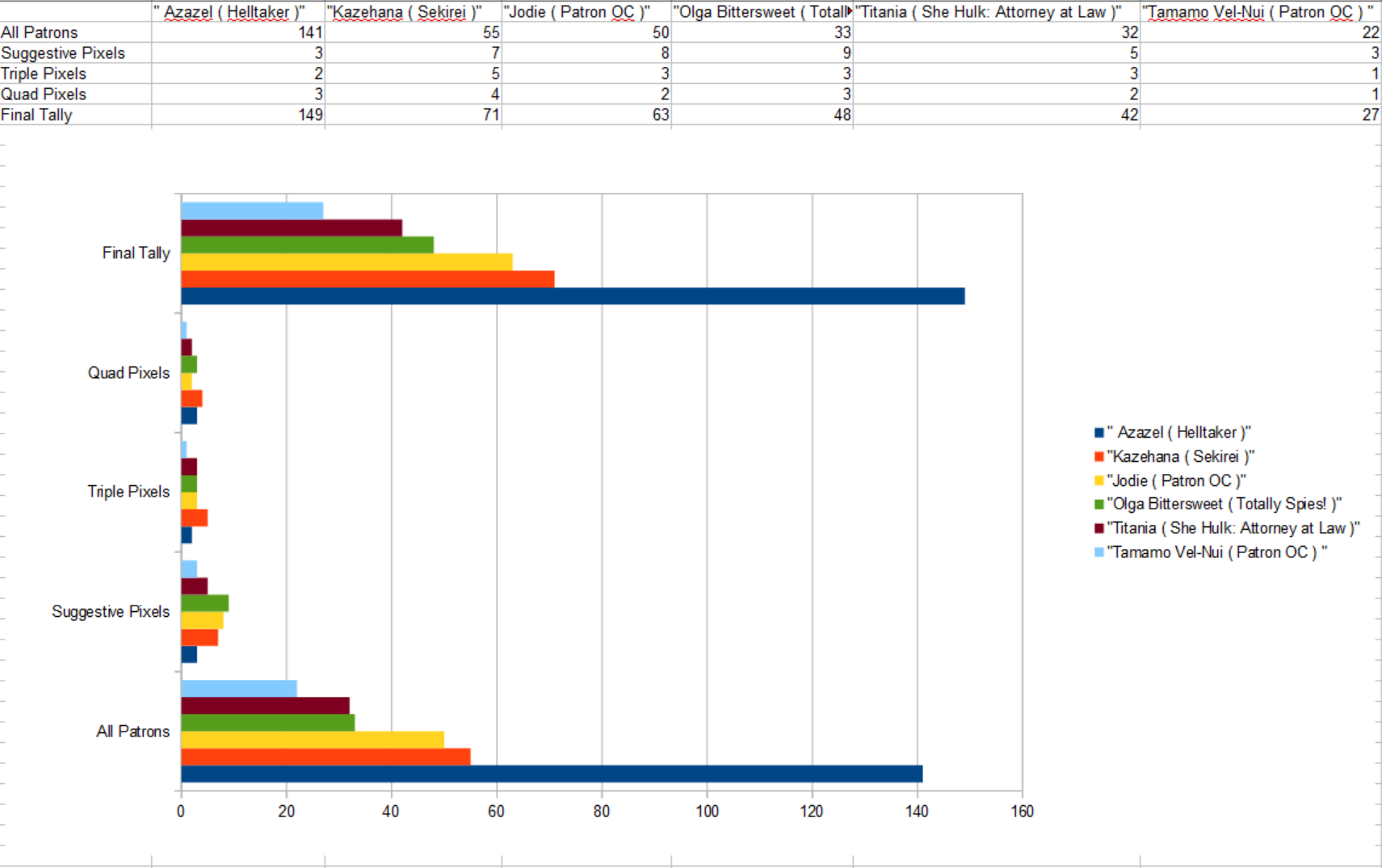The height and width of the screenshot is (868, 1382).
Task: Select Azazel's Triple Pixels cell showing 2
Action: (x=237, y=73)
